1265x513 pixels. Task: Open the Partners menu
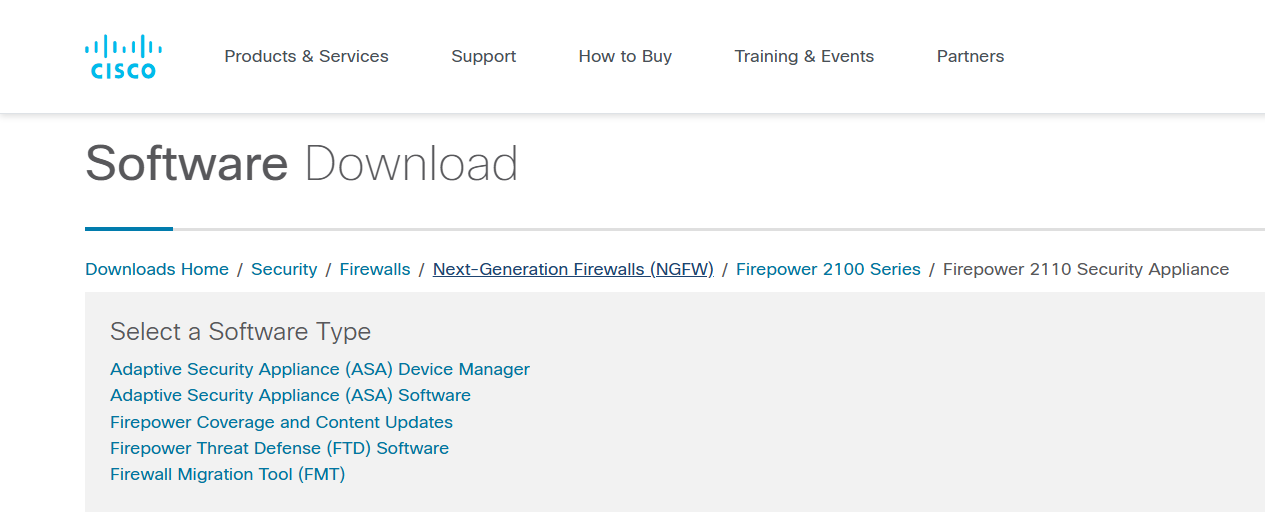[x=970, y=56]
